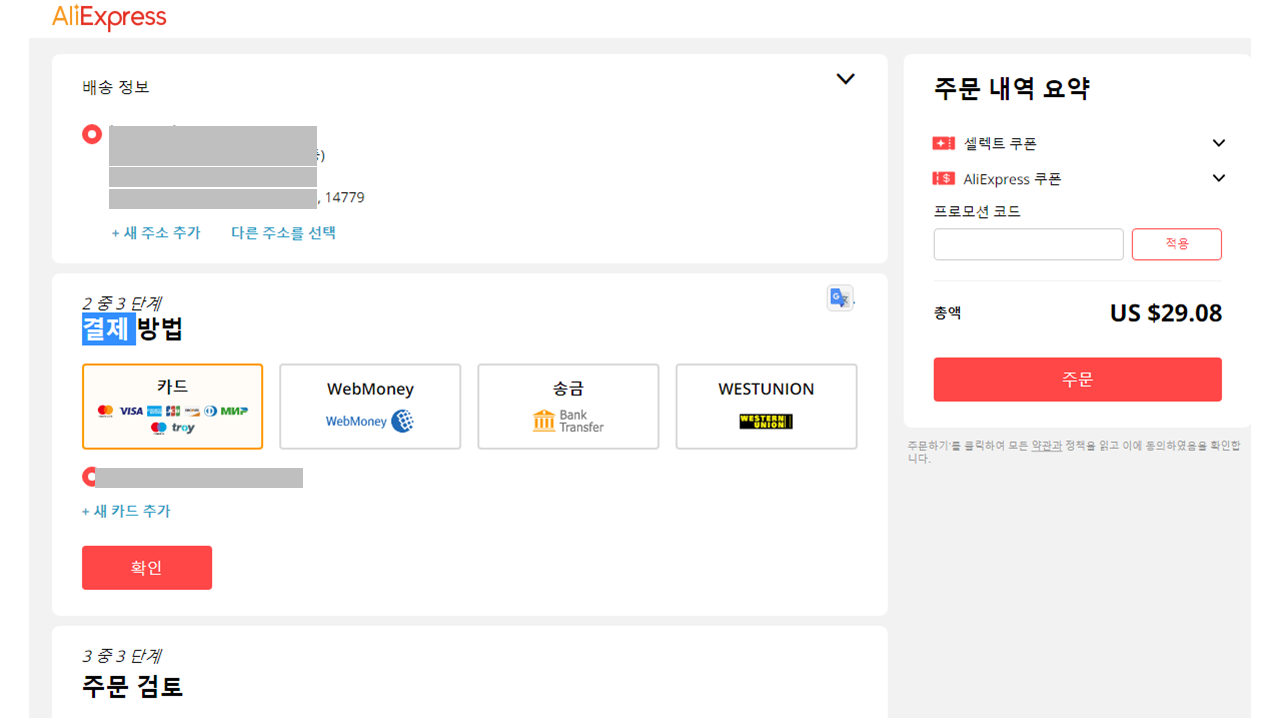The width and height of the screenshot is (1280, 720).
Task: Click the 결제 방법 heading
Action: (132, 328)
